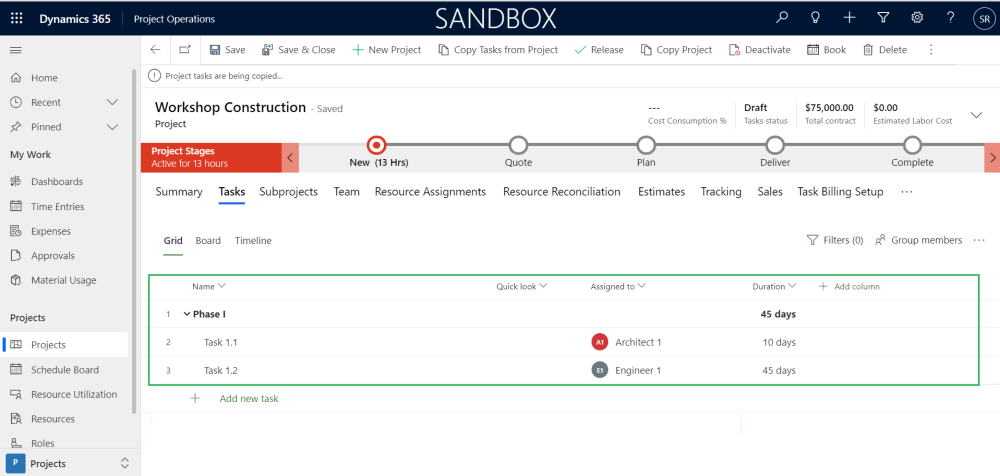
Task: Click the search magnifier icon in header
Action: click(x=781, y=18)
